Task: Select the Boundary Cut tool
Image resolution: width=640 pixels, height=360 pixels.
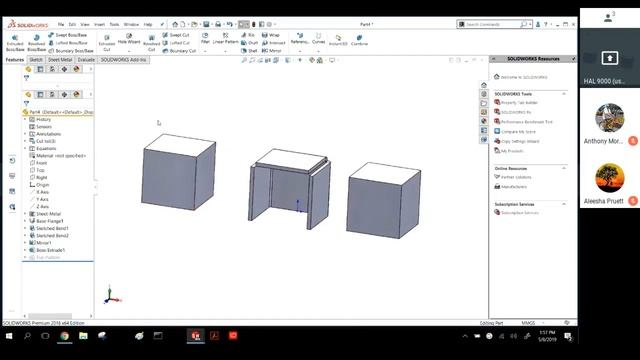Action: tap(179, 51)
